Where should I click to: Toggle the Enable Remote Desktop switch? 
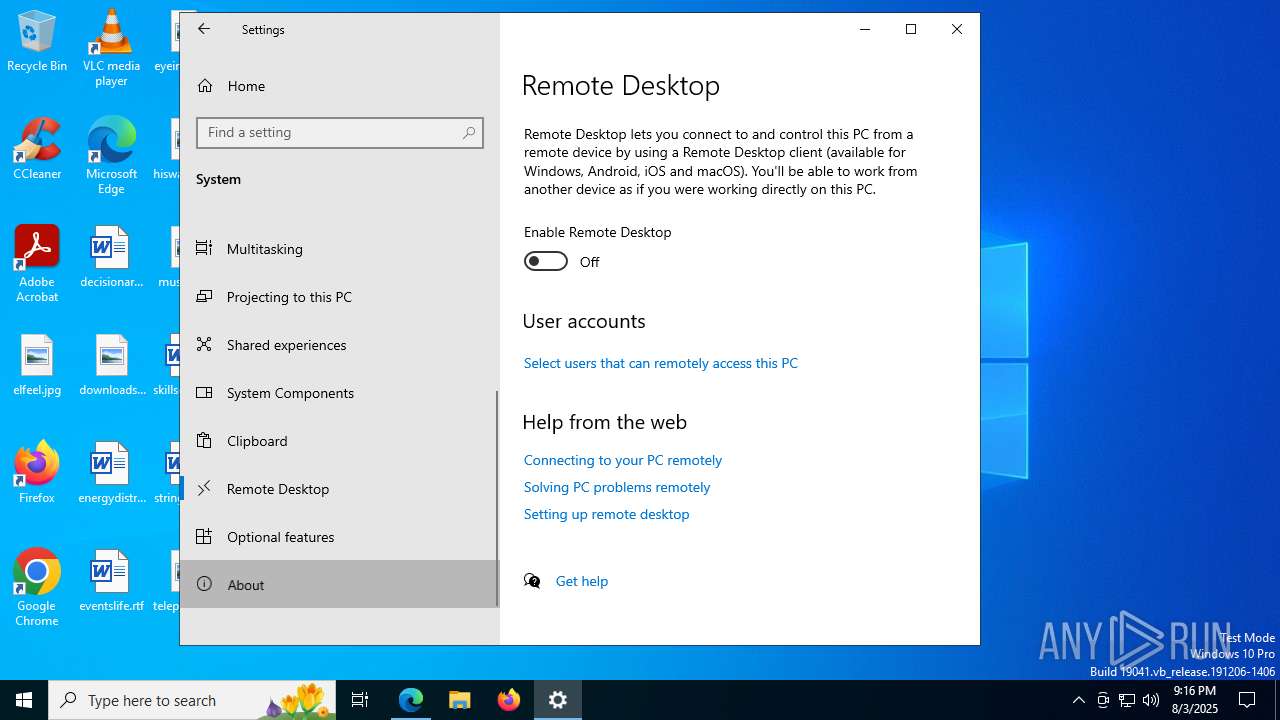click(546, 261)
